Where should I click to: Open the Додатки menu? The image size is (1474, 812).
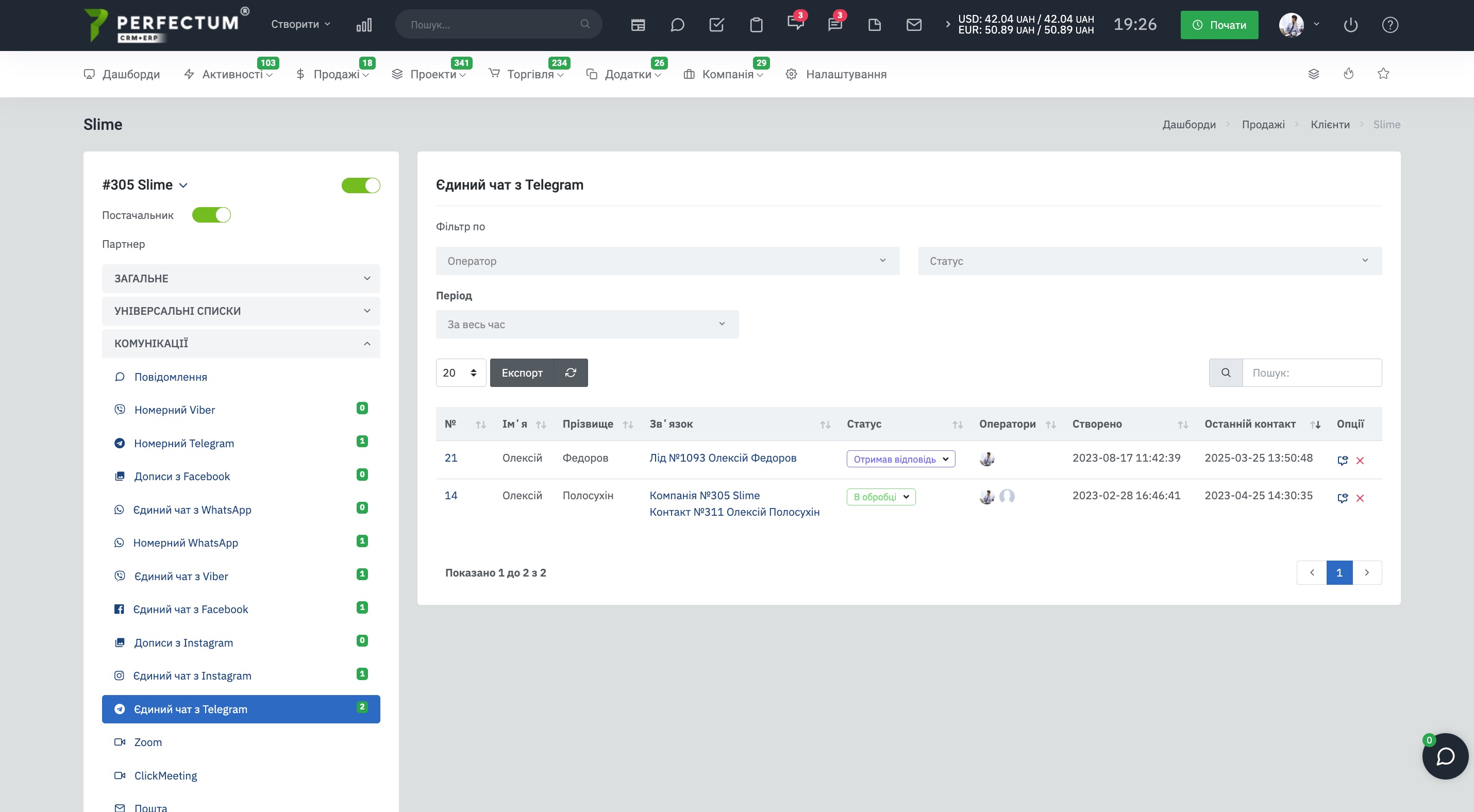click(624, 74)
